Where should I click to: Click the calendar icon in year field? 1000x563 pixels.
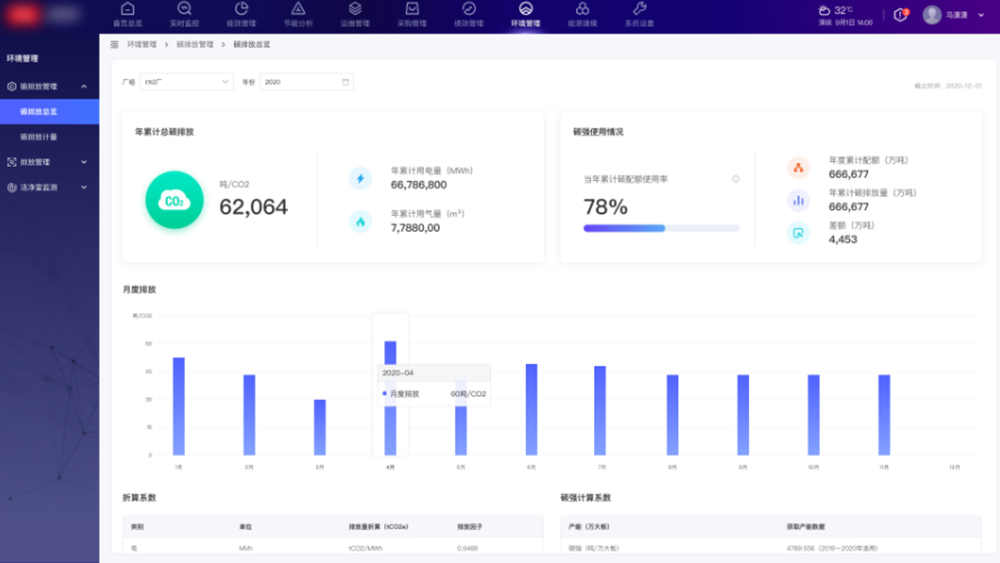pyautogui.click(x=345, y=82)
